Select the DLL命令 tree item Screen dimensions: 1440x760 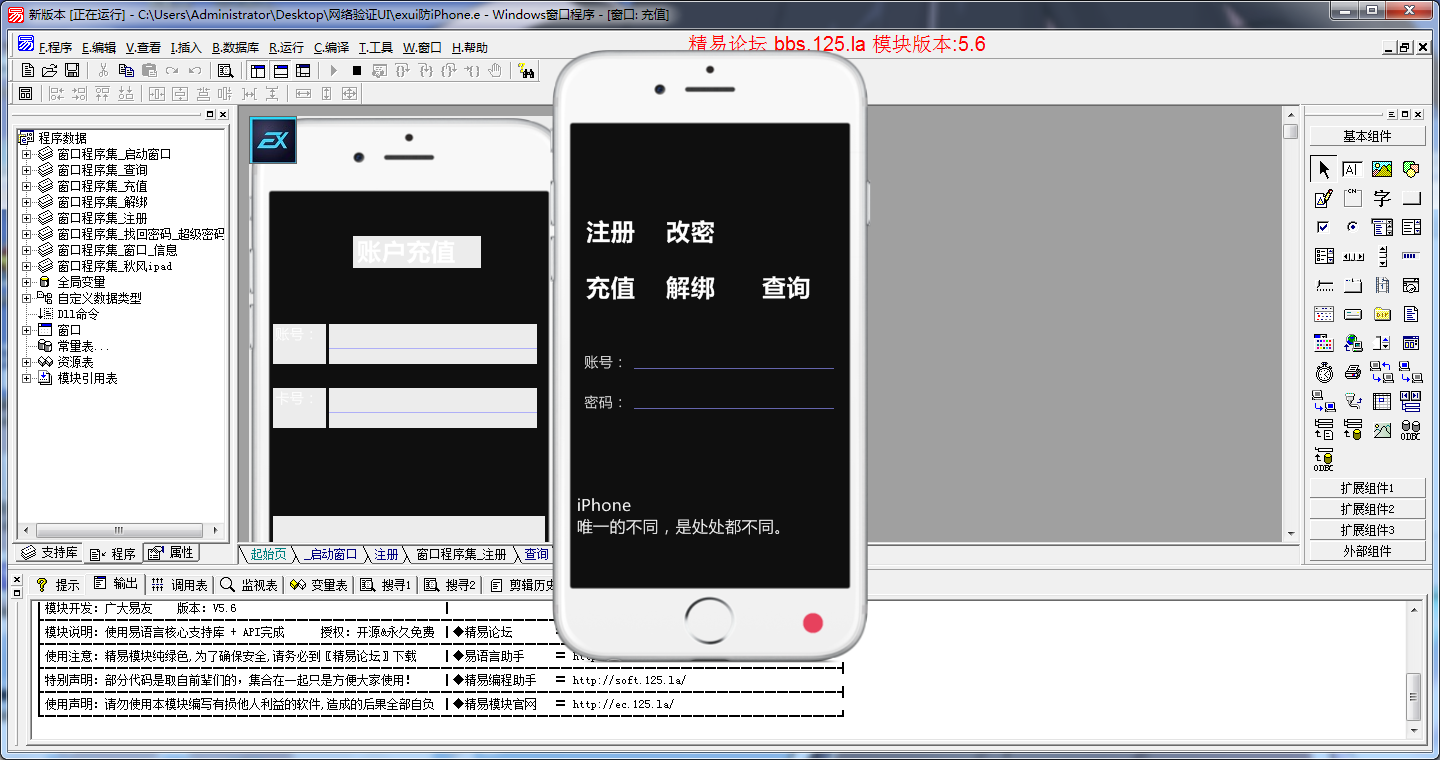[68, 314]
